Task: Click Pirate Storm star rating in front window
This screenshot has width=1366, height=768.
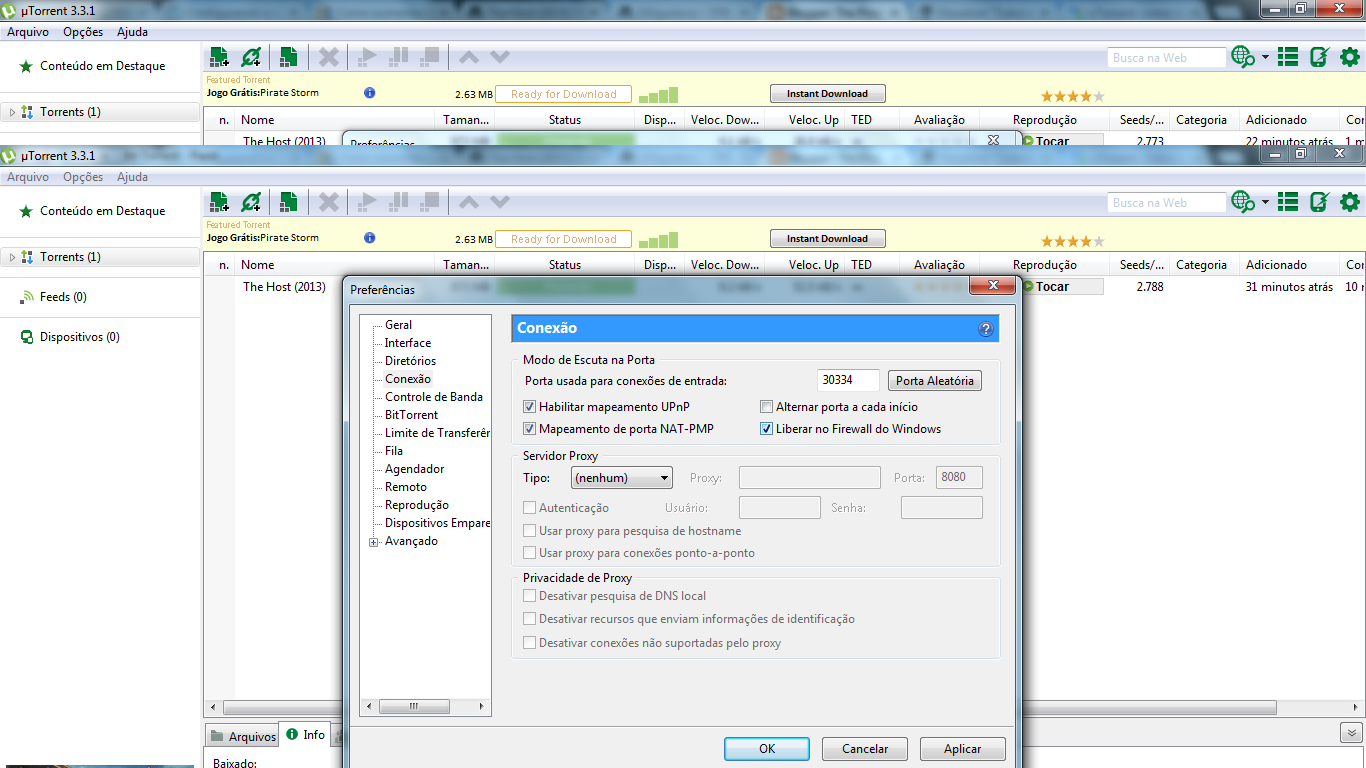Action: click(1072, 240)
